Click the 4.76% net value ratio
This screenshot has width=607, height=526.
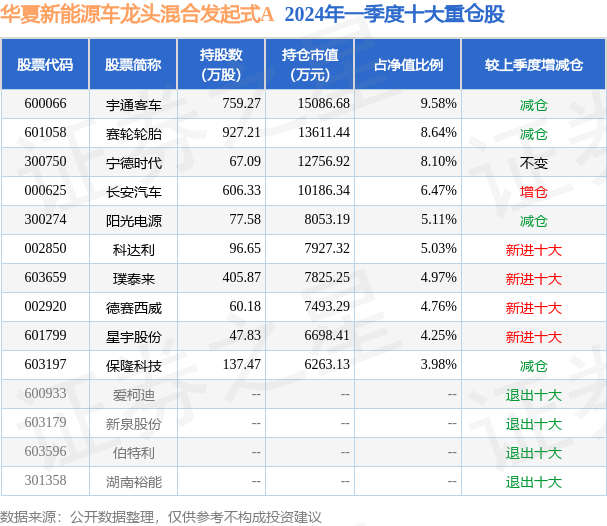point(438,307)
